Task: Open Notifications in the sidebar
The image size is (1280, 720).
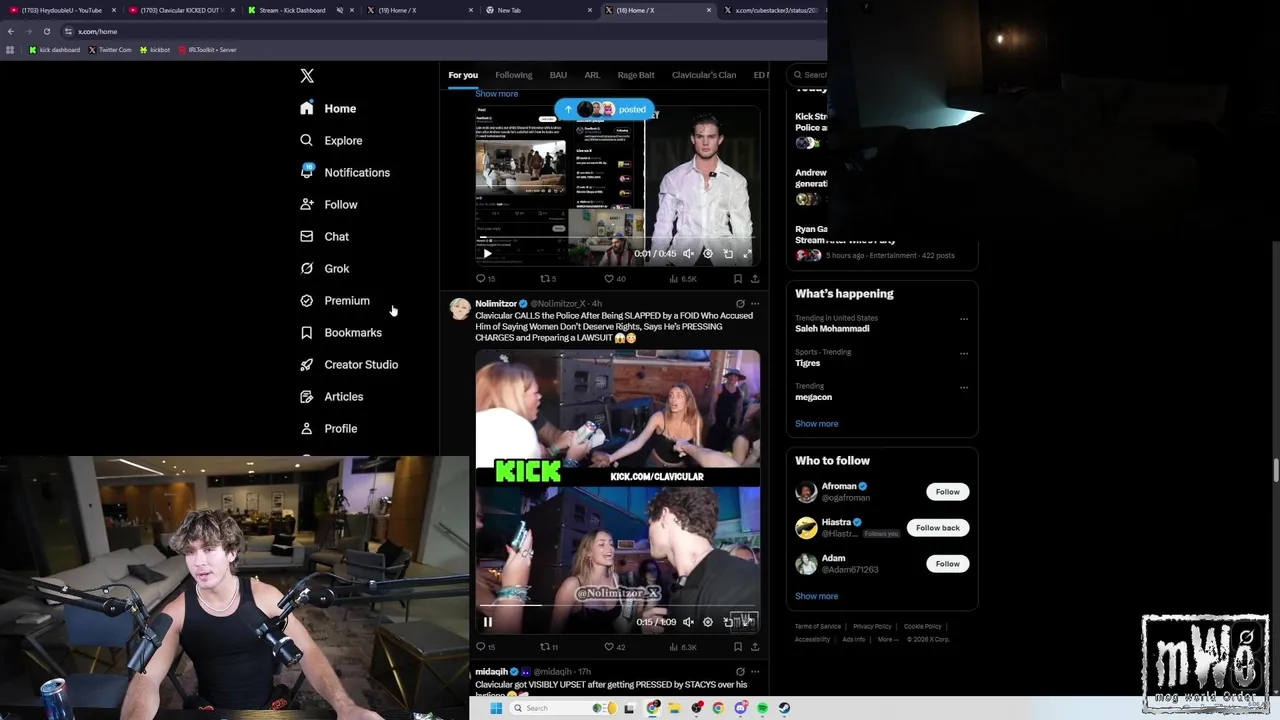Action: coord(345,172)
